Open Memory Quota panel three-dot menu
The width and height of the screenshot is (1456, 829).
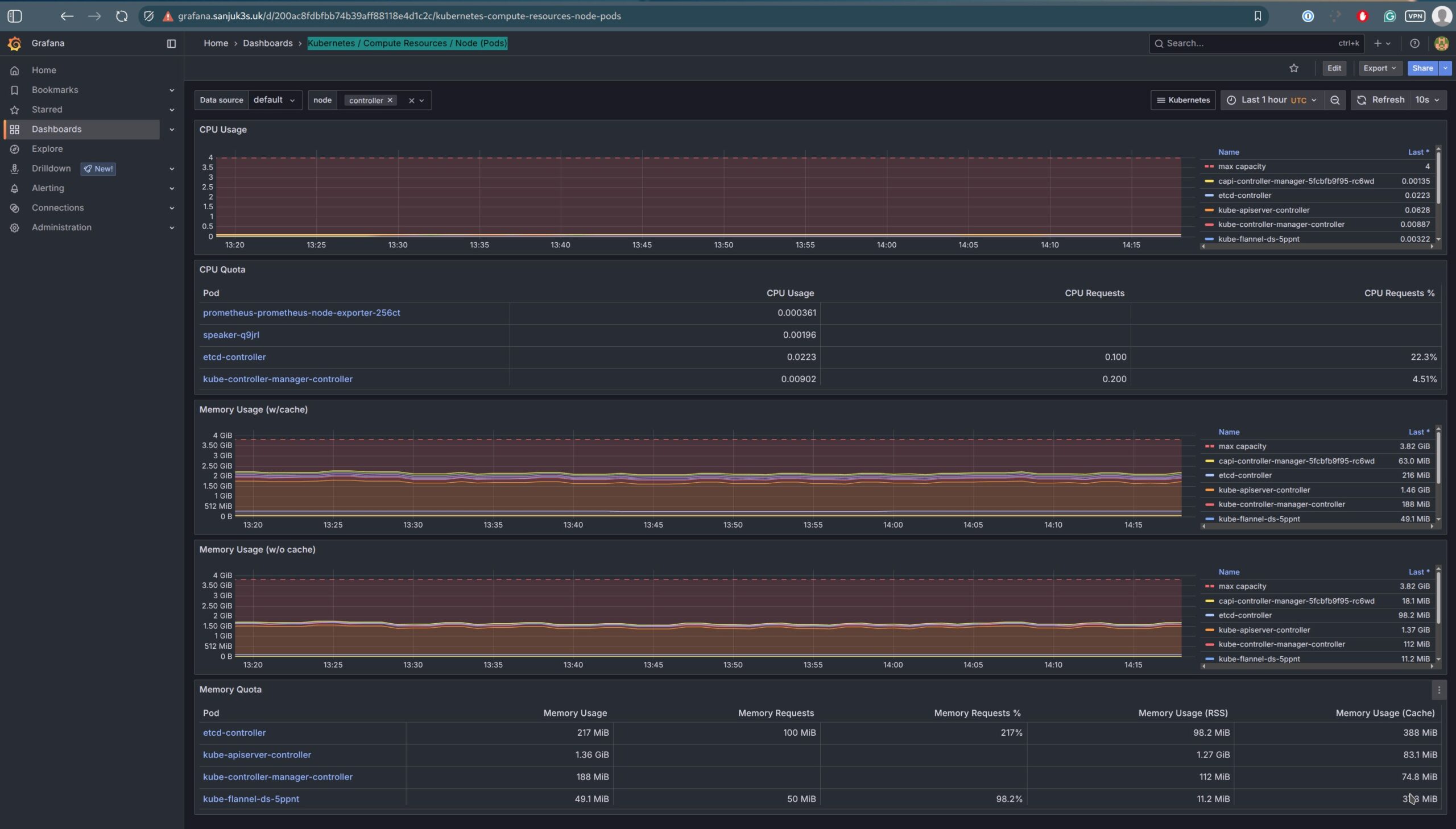click(x=1439, y=690)
